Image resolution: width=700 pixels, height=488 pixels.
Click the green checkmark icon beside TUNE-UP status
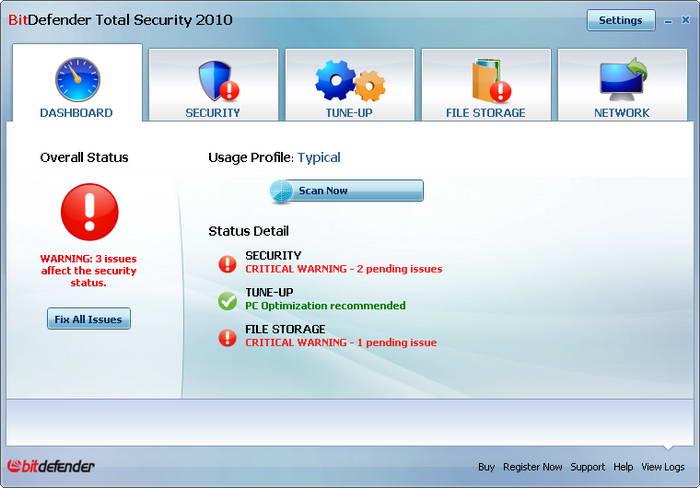point(227,301)
